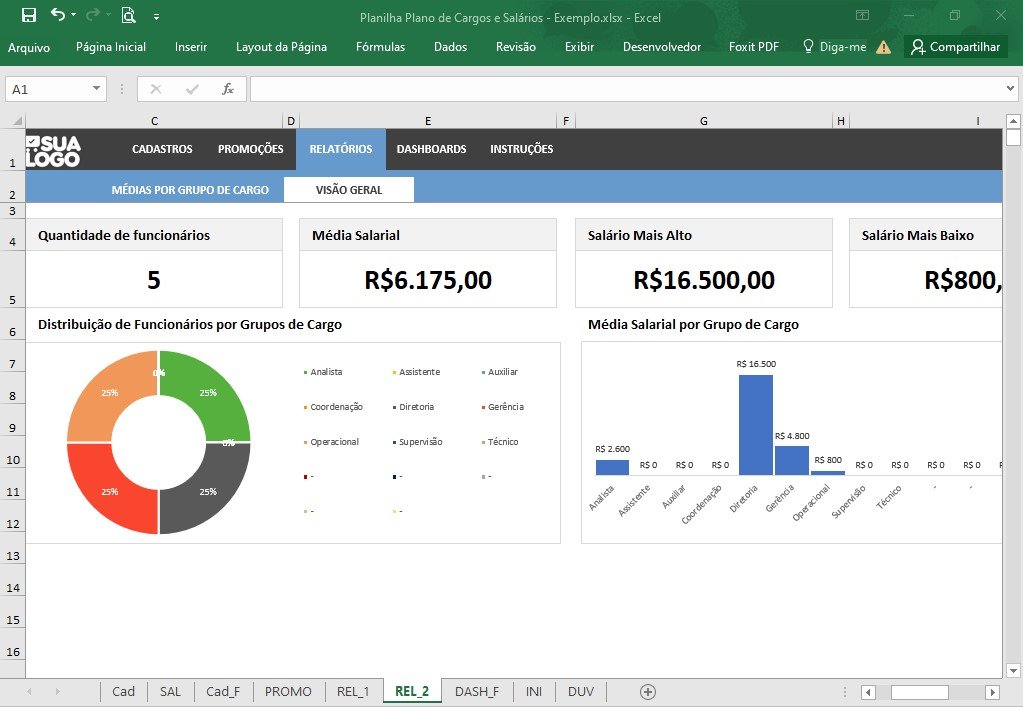Expand the formula bar
1023x707 pixels.
1010,89
